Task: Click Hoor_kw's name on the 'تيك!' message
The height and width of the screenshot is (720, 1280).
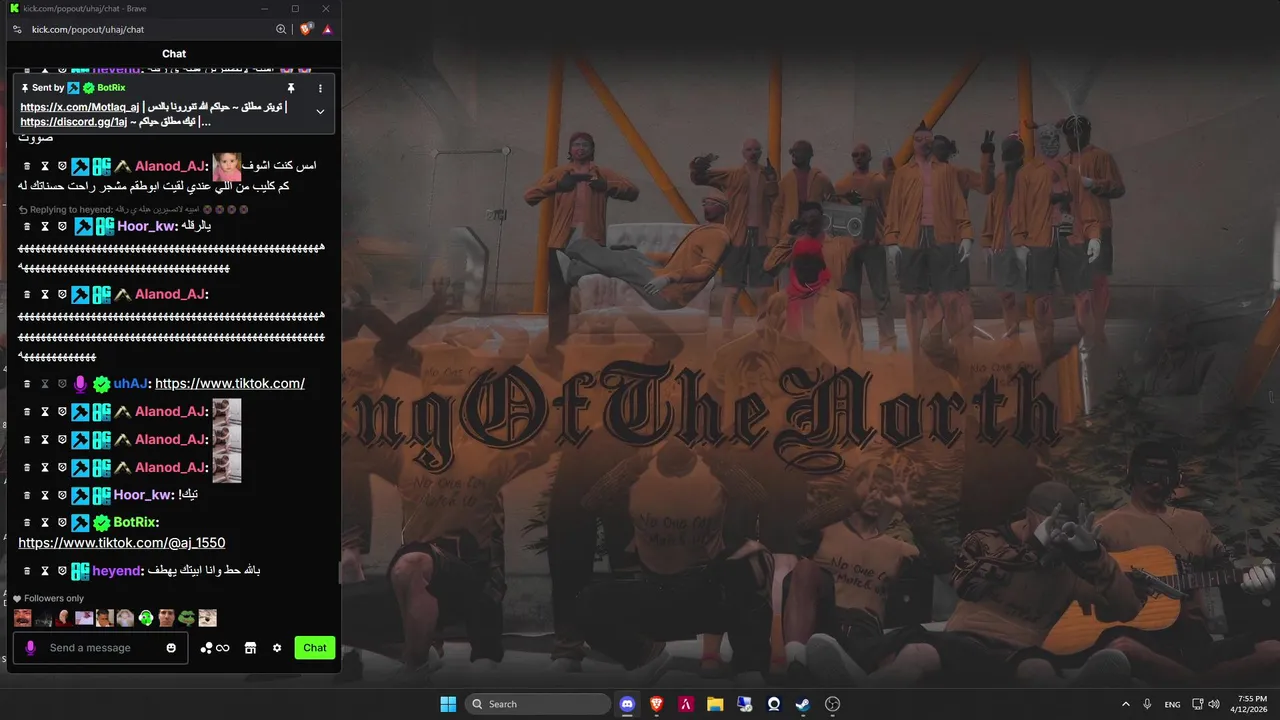Action: pos(142,495)
